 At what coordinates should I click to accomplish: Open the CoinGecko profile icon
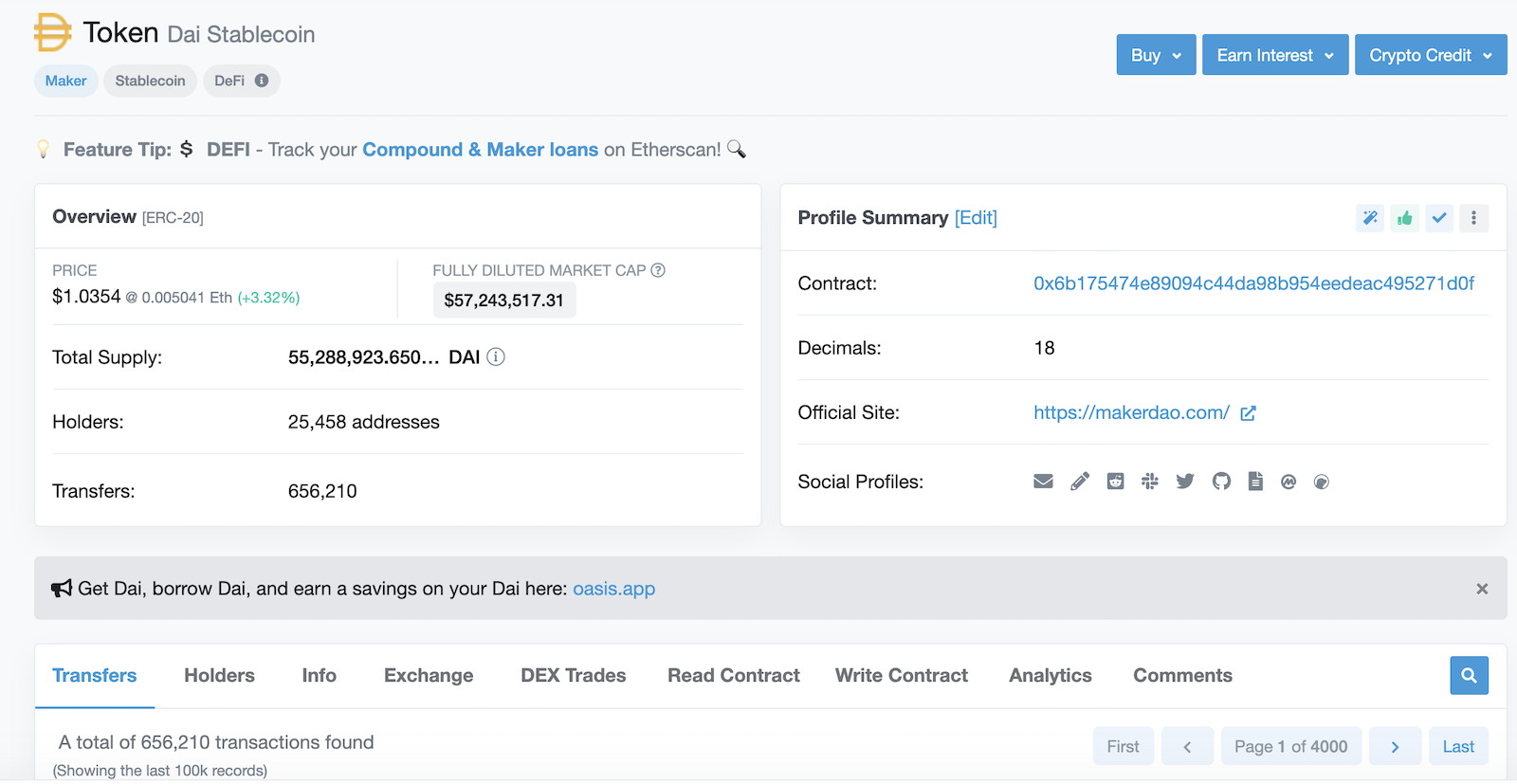click(1322, 482)
